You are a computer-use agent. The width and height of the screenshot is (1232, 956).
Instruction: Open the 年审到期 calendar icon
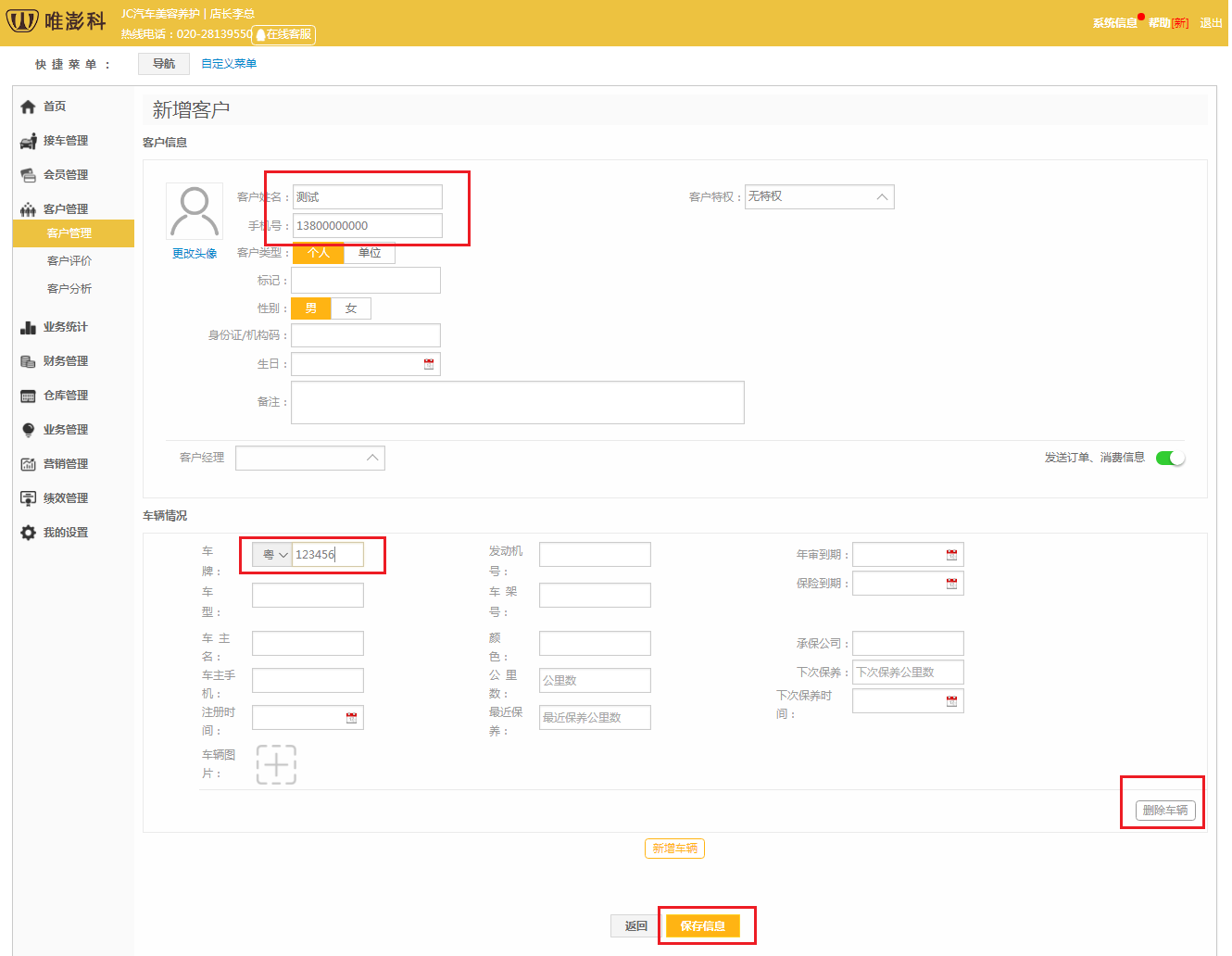[x=951, y=555]
